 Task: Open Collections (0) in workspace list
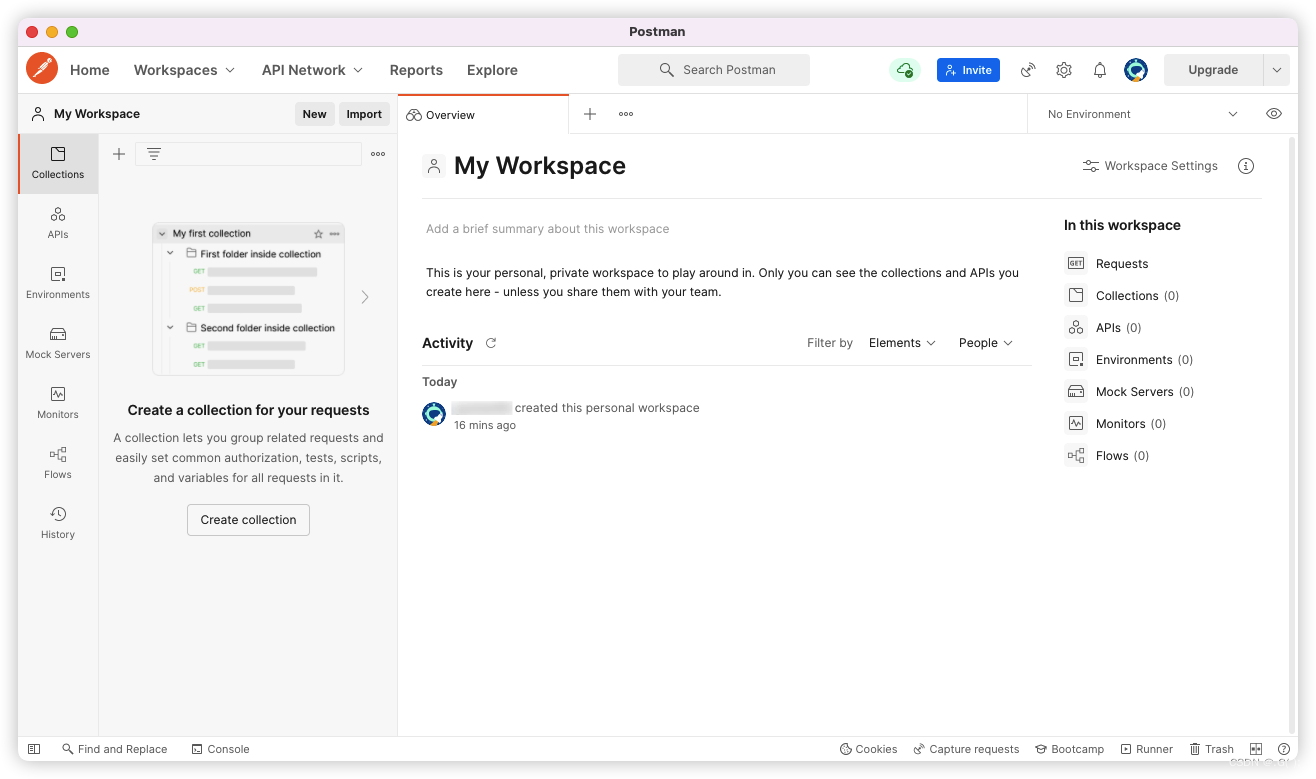coord(1123,296)
